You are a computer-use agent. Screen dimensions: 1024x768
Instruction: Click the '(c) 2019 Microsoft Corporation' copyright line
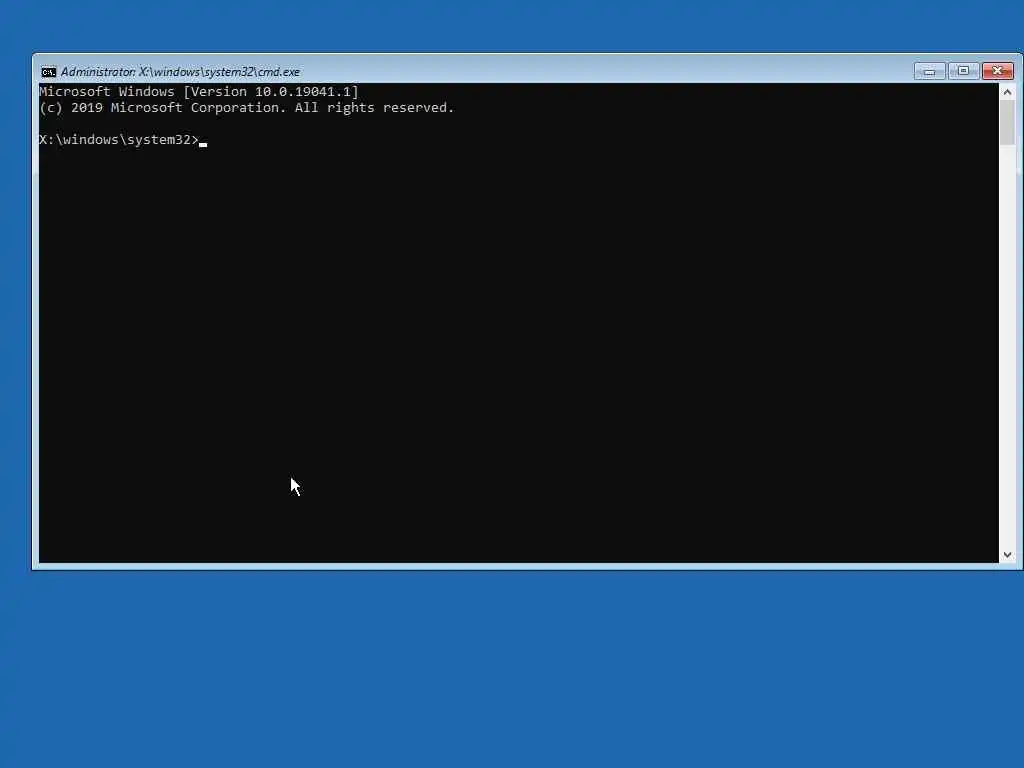247,108
